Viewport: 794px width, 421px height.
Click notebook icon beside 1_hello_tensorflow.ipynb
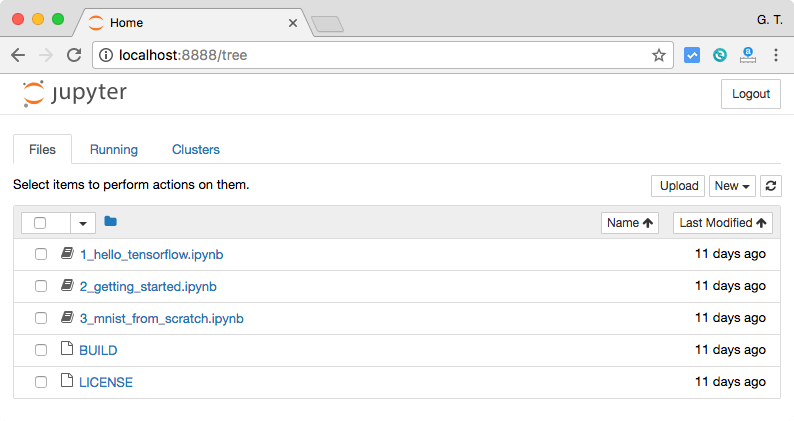click(67, 253)
